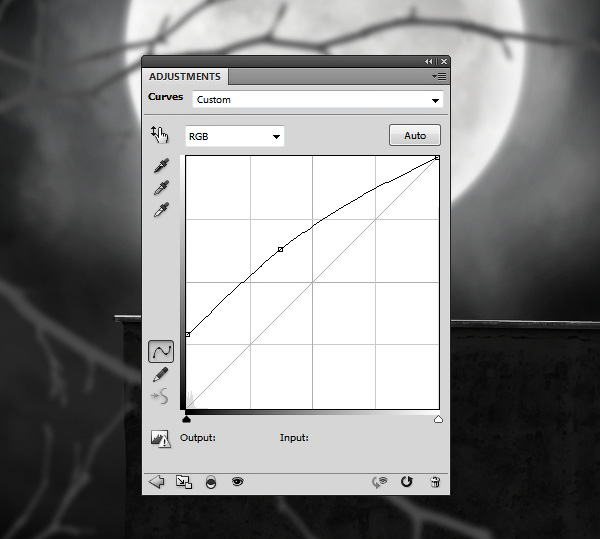Viewport: 600px width, 539px height.
Task: Pick the gray point eyedropper
Action: tap(161, 187)
